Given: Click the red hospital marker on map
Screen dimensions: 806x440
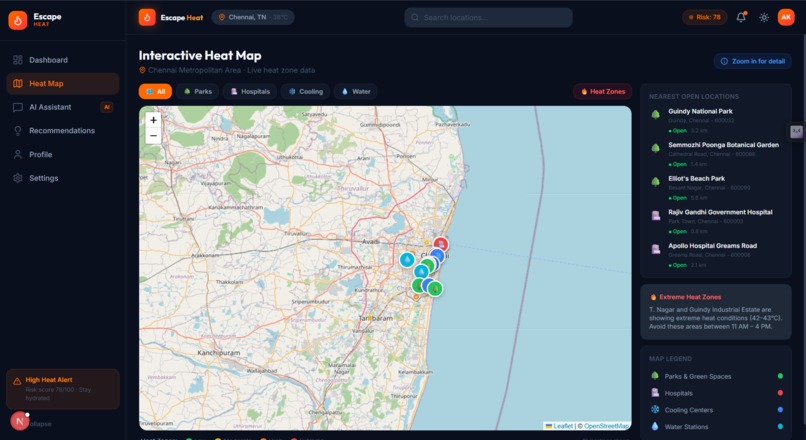Looking at the screenshot, I should coord(441,245).
